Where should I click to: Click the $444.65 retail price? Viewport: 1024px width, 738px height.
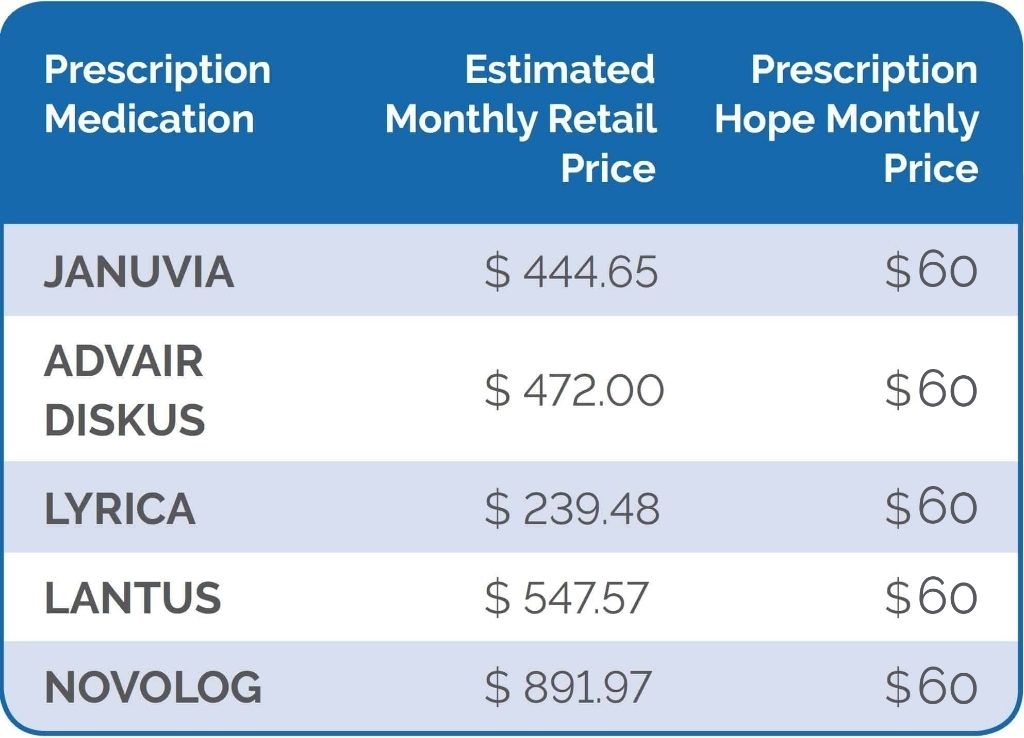[x=572, y=272]
